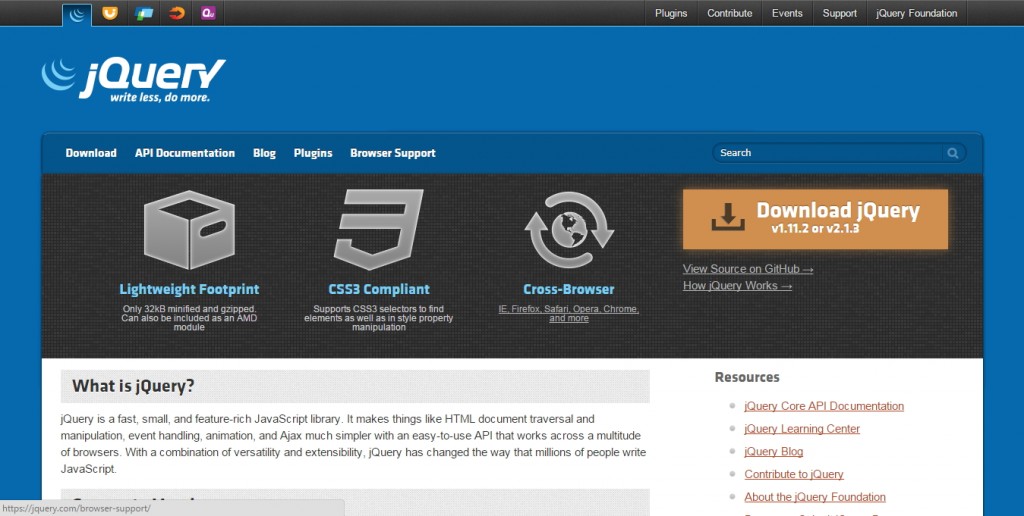Click the status bar URL jquery.com/browser-support
The image size is (1024, 516).
coord(76,508)
